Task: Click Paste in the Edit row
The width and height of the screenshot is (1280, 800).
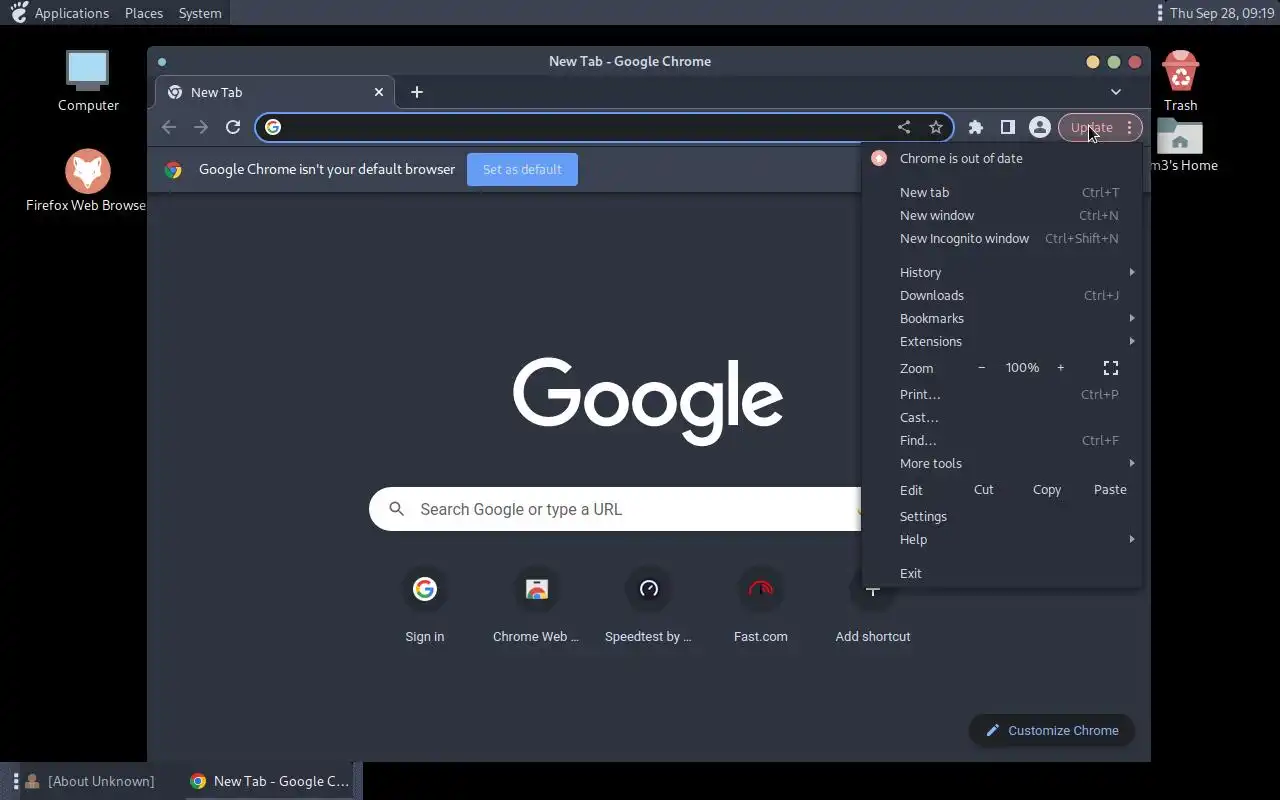Action: pyautogui.click(x=1110, y=490)
